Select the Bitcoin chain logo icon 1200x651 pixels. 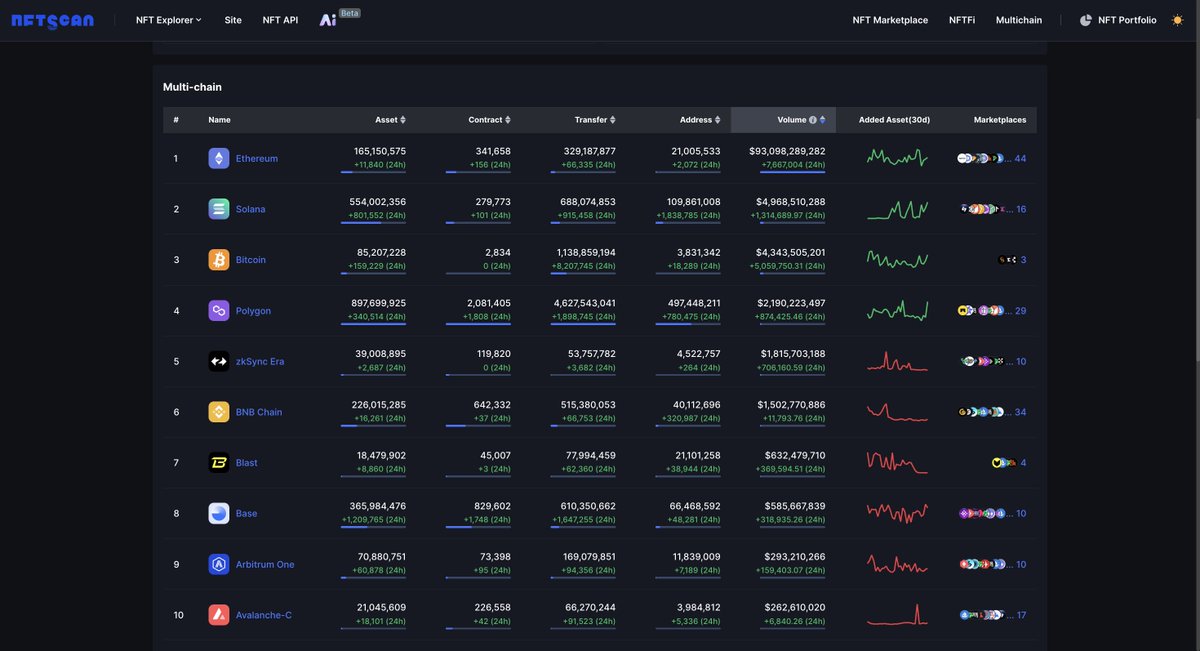click(219, 260)
